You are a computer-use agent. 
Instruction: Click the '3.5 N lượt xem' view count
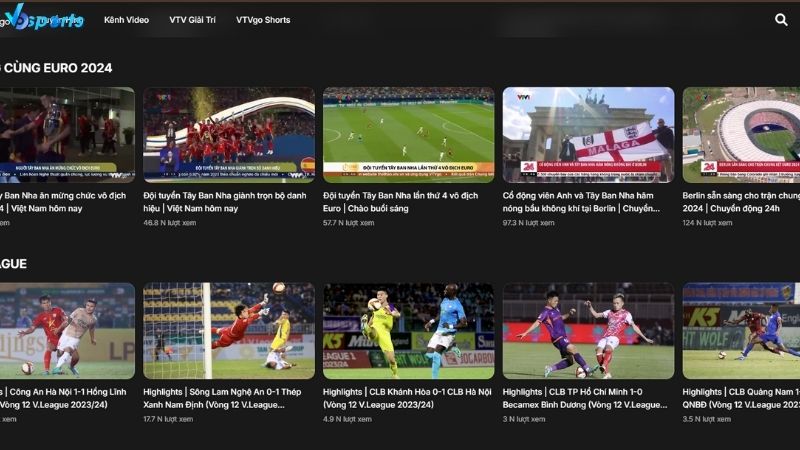707,419
